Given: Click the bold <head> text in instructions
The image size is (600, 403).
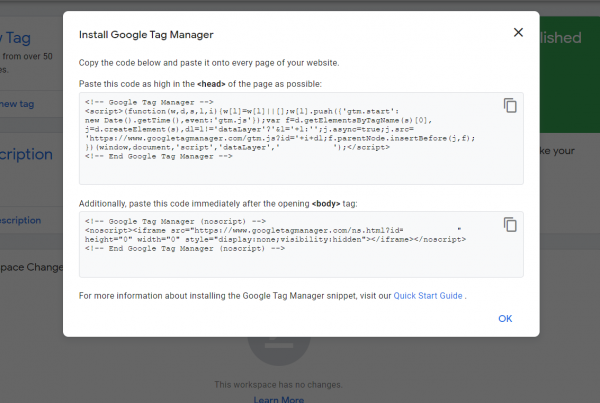Looking at the screenshot, I should click(211, 84).
